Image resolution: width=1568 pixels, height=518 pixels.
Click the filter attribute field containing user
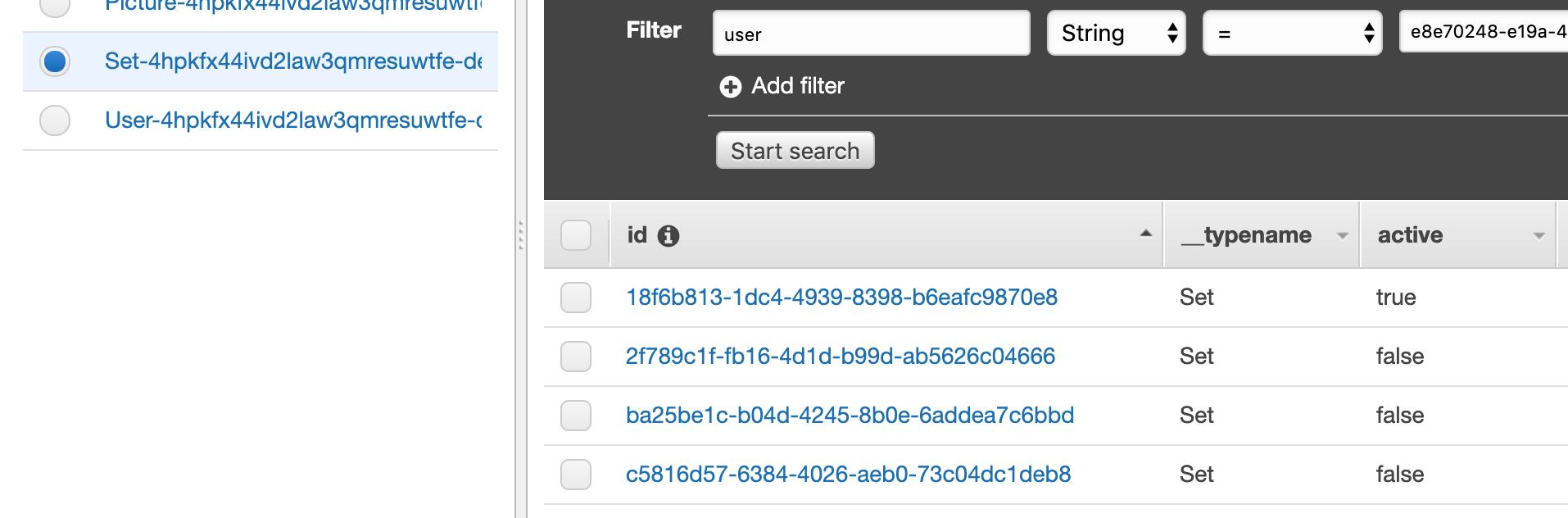[x=871, y=33]
